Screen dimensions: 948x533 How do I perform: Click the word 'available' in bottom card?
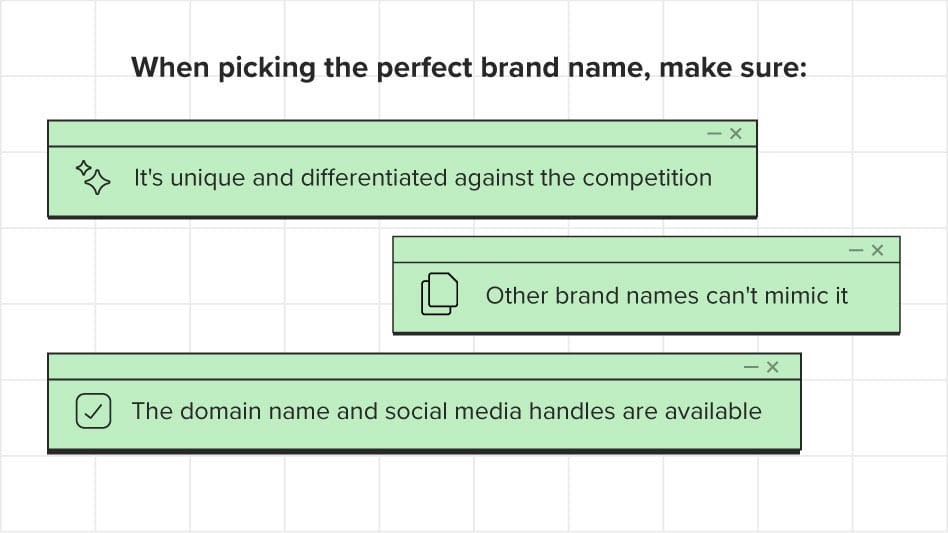pos(713,411)
